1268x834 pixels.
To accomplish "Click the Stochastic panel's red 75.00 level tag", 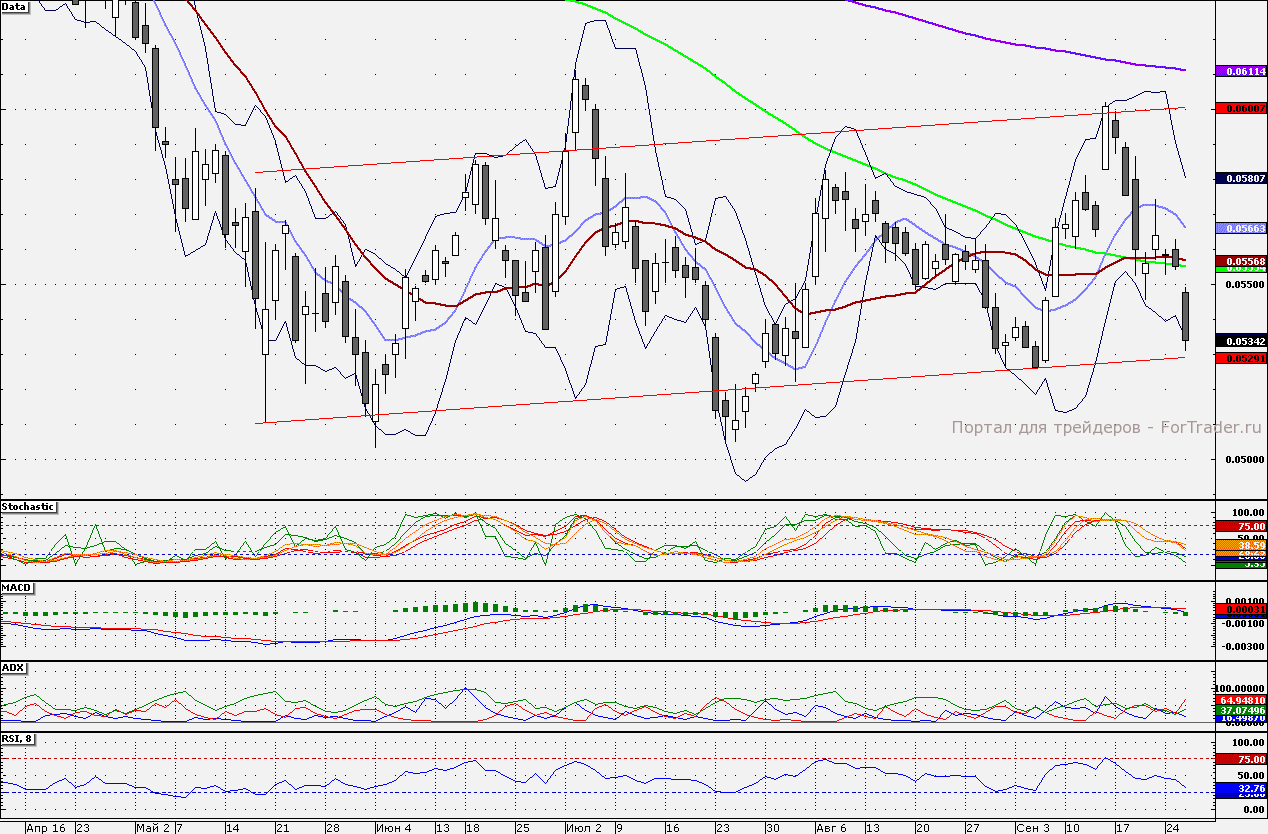I will pyautogui.click(x=1241, y=526).
